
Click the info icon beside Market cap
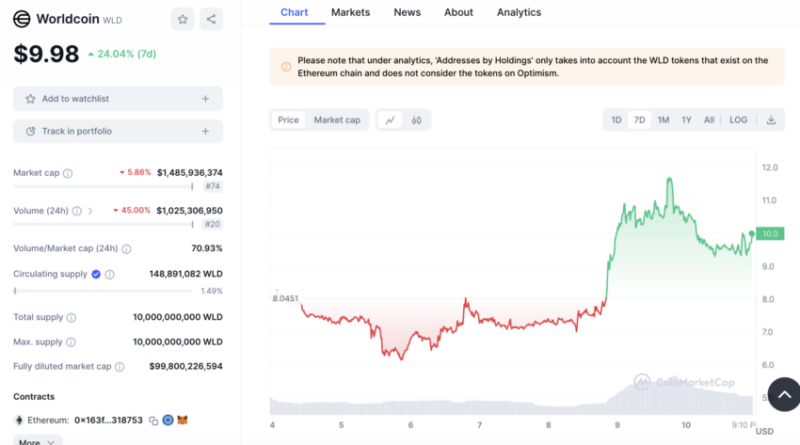(68, 173)
